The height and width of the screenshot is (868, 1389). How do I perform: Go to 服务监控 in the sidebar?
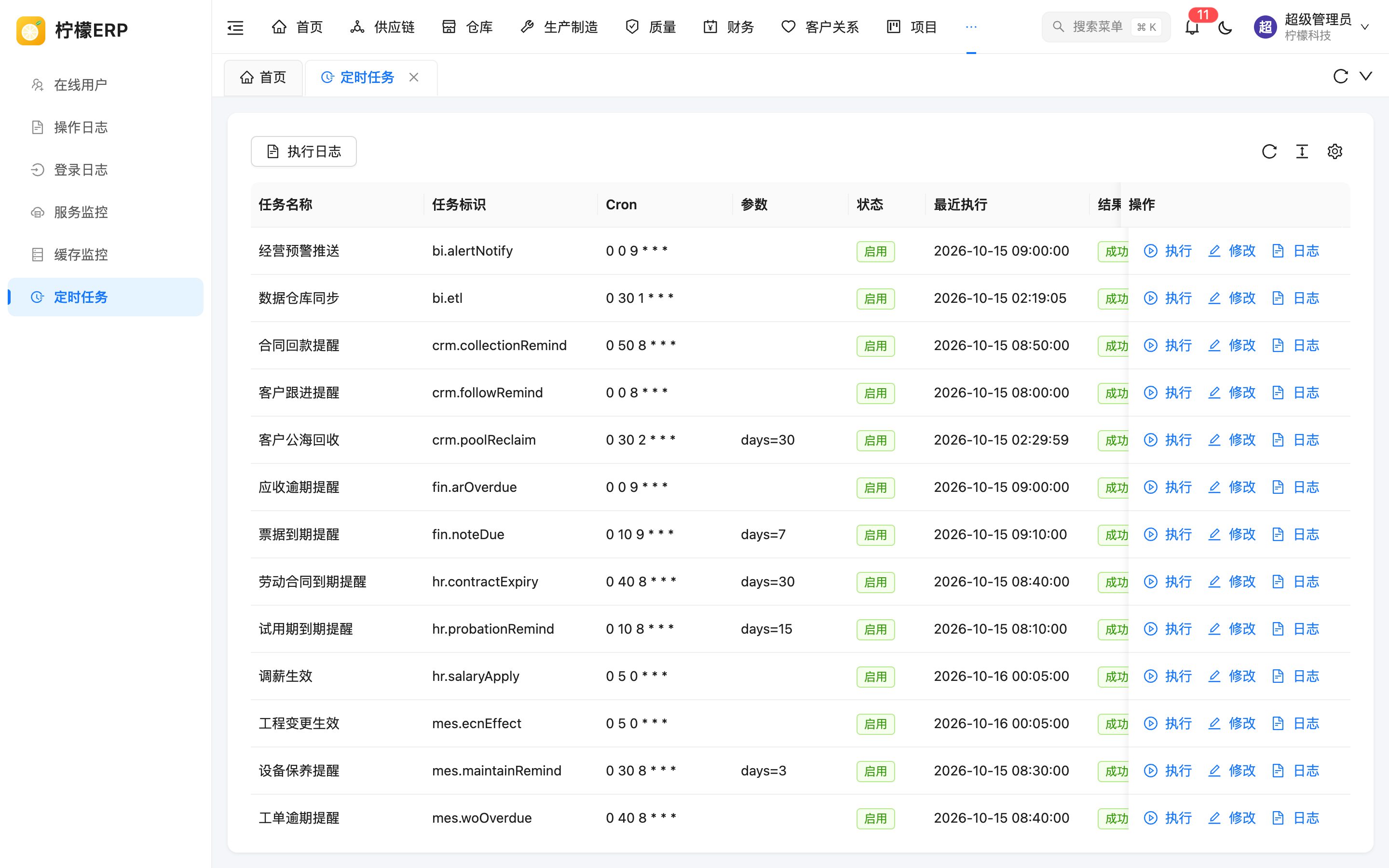tap(106, 212)
